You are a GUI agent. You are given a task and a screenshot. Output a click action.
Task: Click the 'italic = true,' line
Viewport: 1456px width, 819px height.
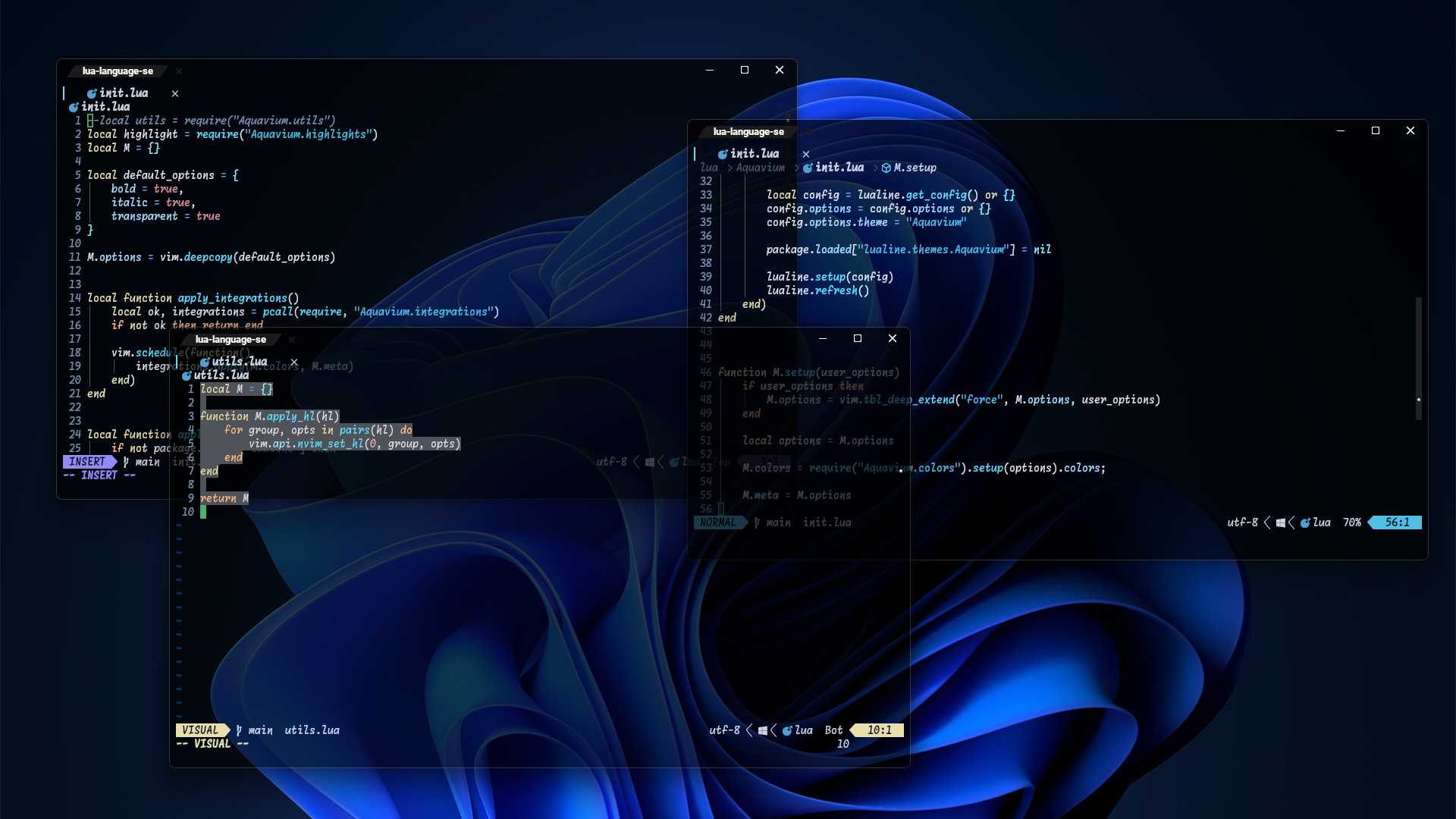[x=154, y=202]
